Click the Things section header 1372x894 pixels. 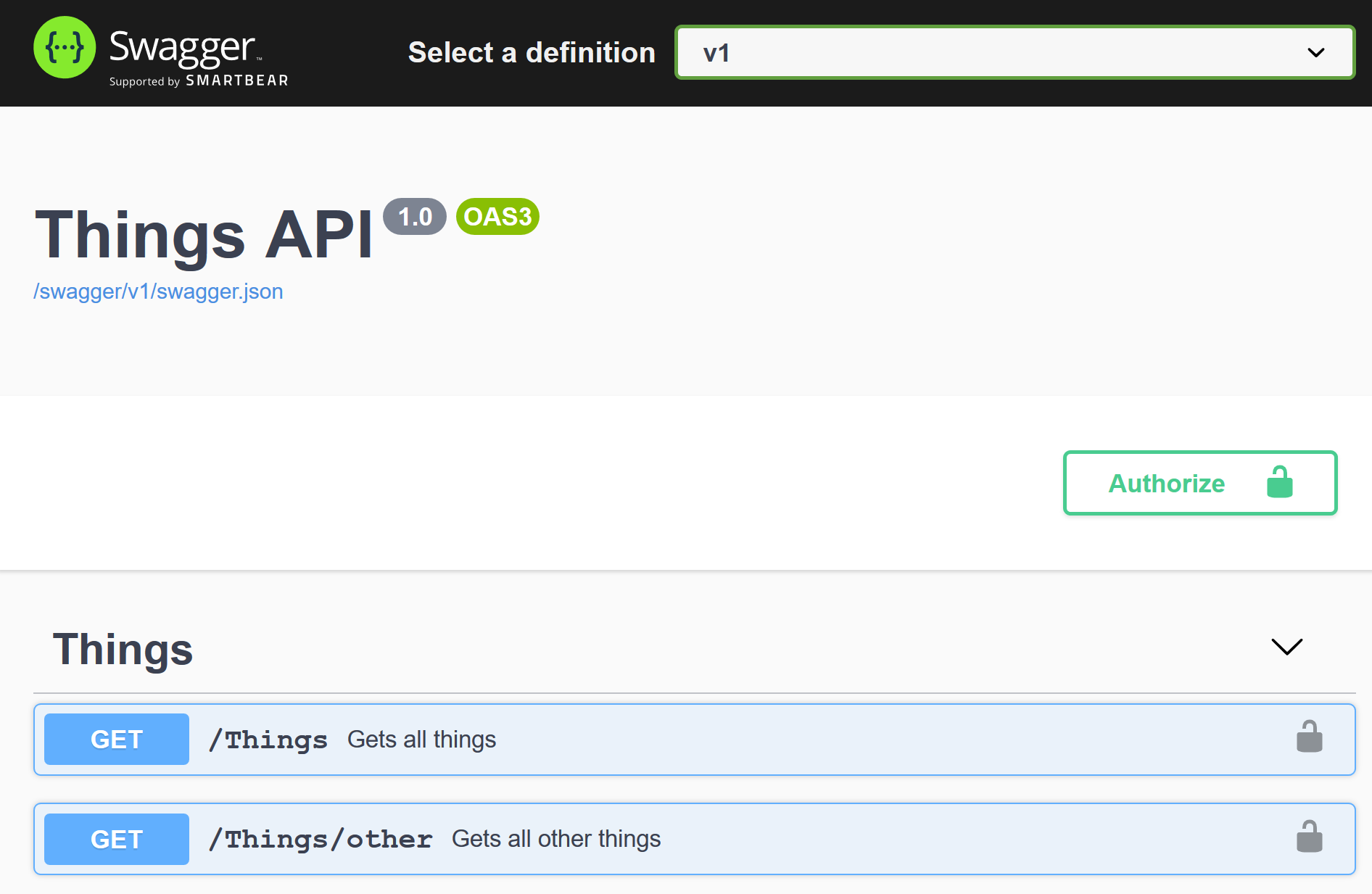point(122,648)
